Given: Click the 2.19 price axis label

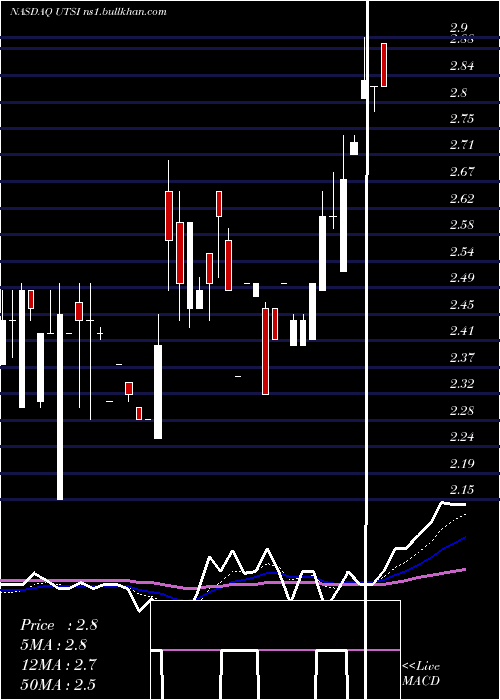Looking at the screenshot, I should pyautogui.click(x=462, y=463).
